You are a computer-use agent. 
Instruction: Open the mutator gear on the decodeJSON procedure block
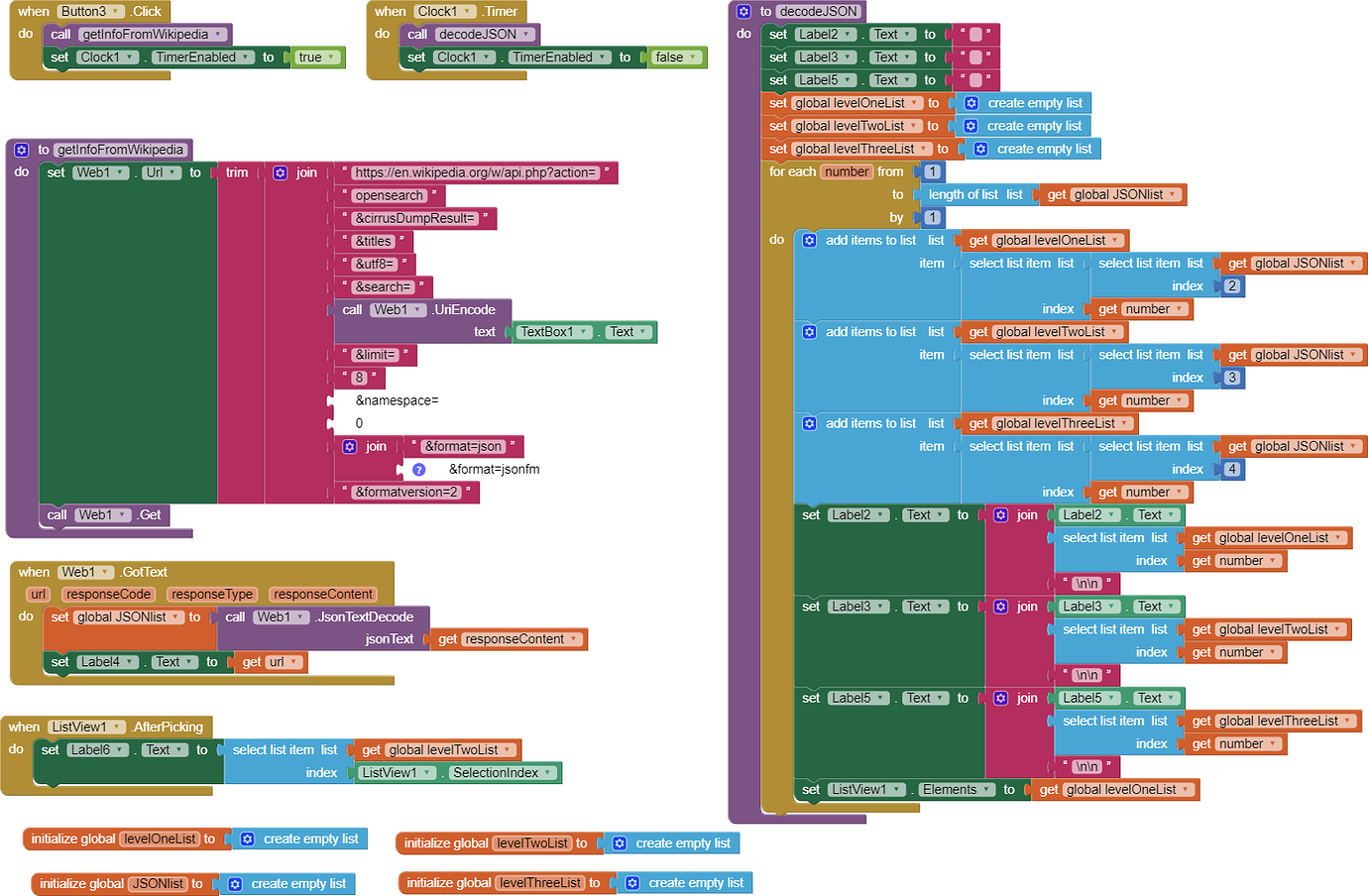[743, 10]
